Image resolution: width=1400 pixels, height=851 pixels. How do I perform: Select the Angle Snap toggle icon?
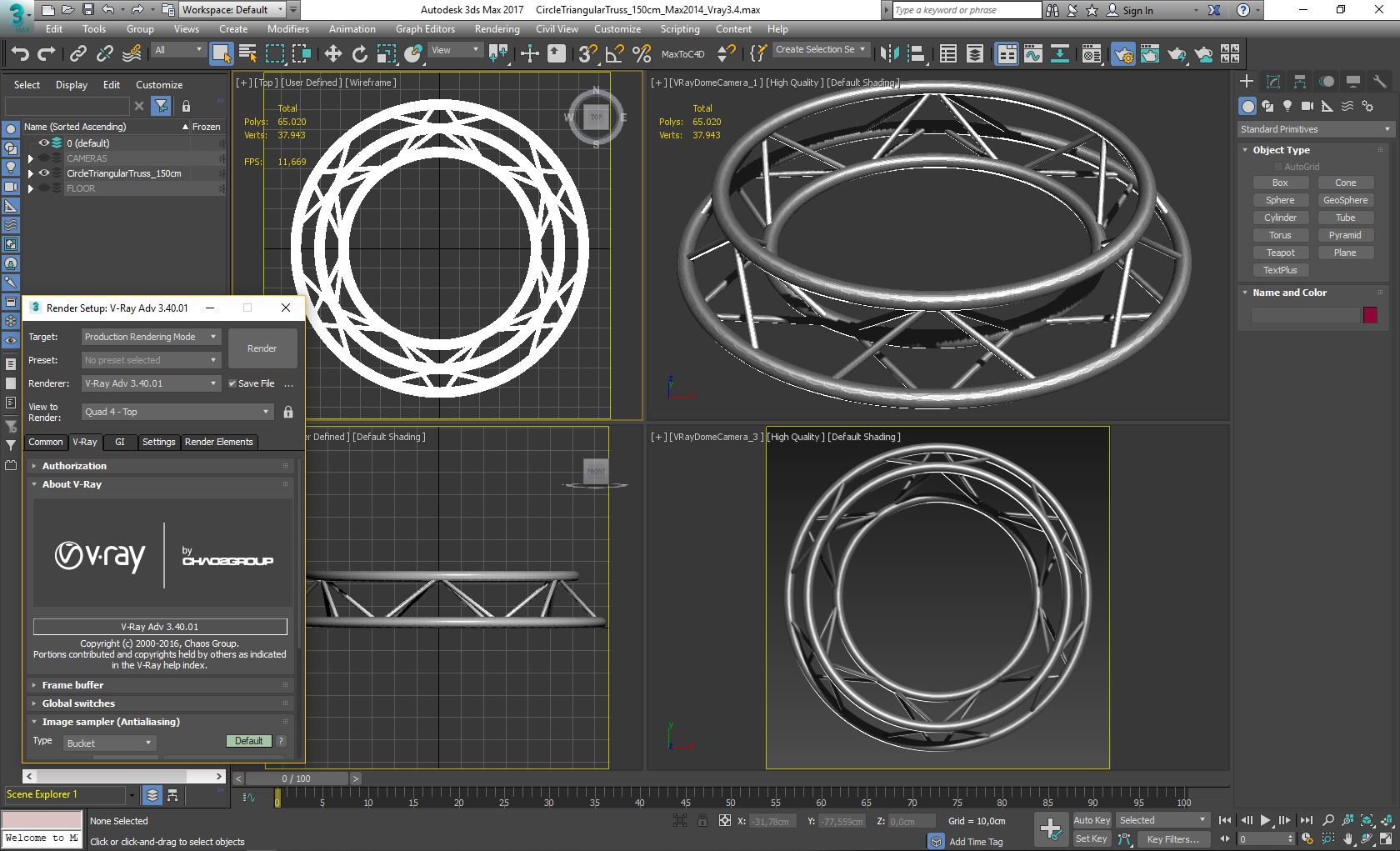[x=614, y=54]
